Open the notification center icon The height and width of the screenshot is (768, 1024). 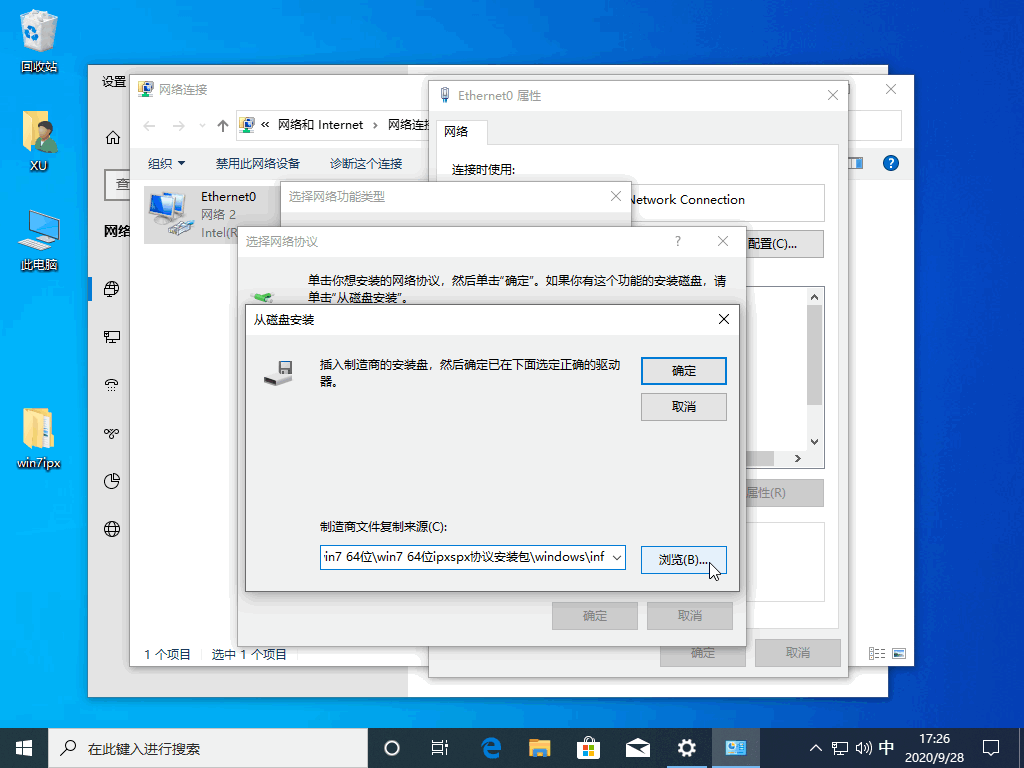pos(991,748)
